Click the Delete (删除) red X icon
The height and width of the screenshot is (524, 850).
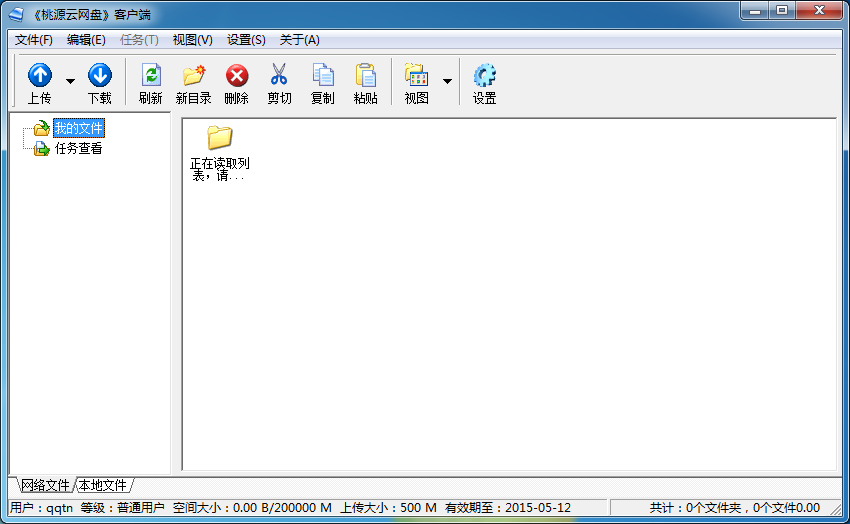[237, 77]
